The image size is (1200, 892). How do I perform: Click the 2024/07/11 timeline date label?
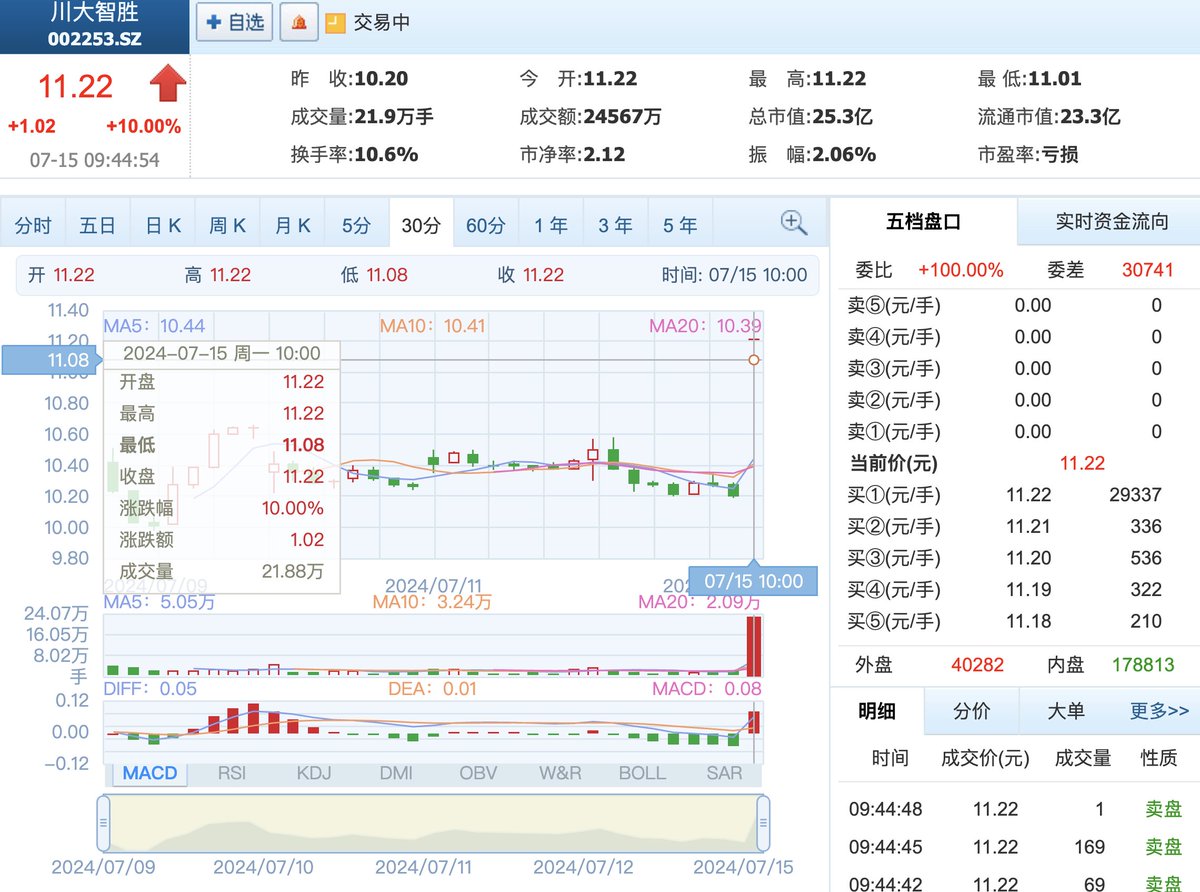[x=433, y=585]
